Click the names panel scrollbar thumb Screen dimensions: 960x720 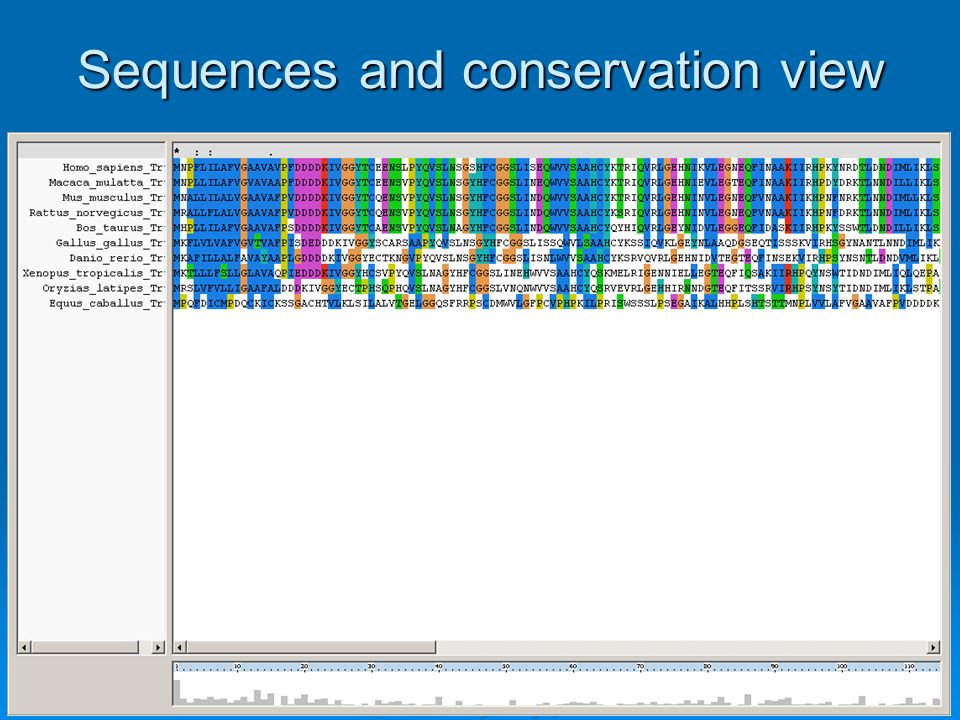point(85,647)
